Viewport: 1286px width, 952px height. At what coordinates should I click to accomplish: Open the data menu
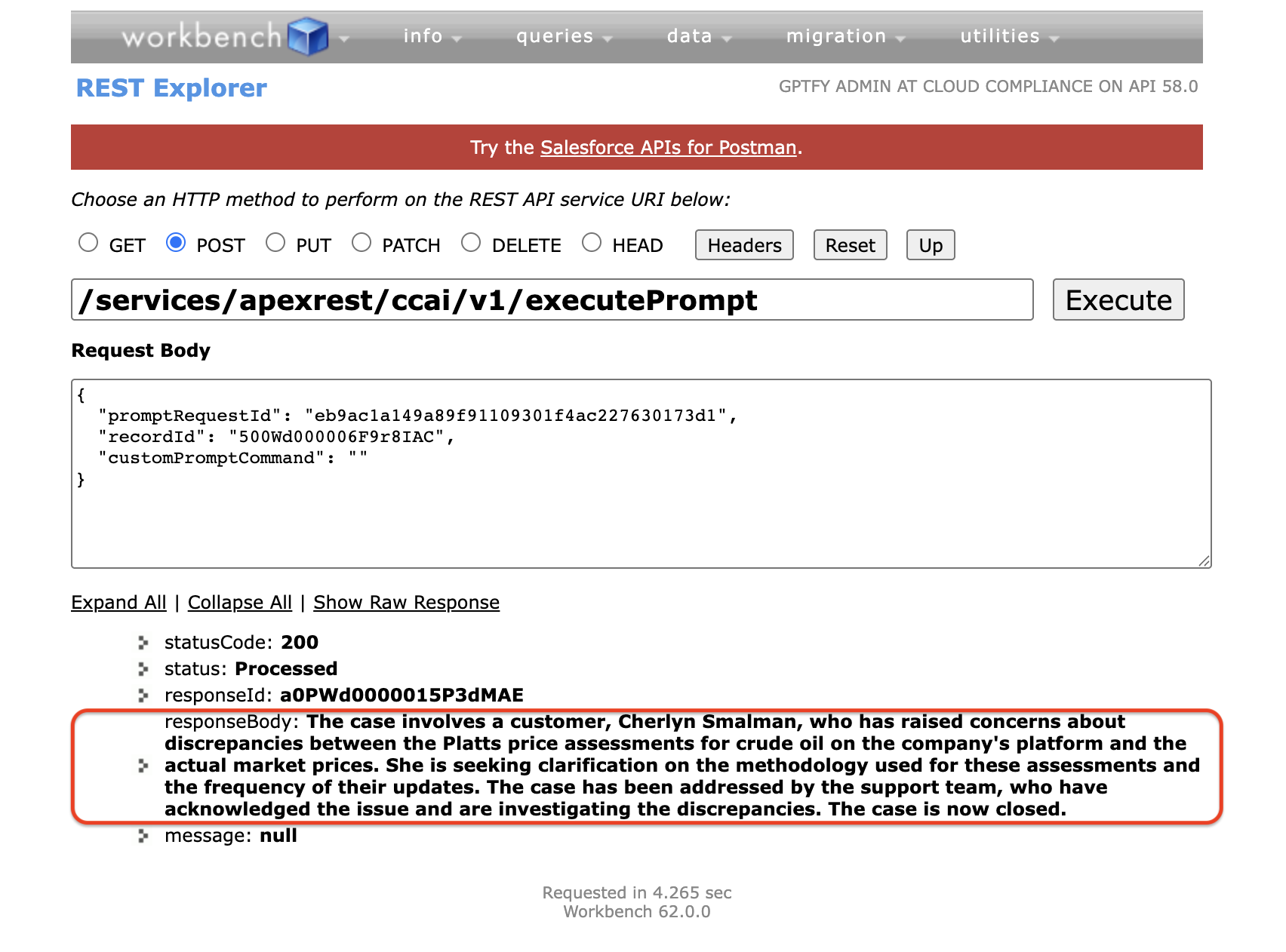point(697,36)
